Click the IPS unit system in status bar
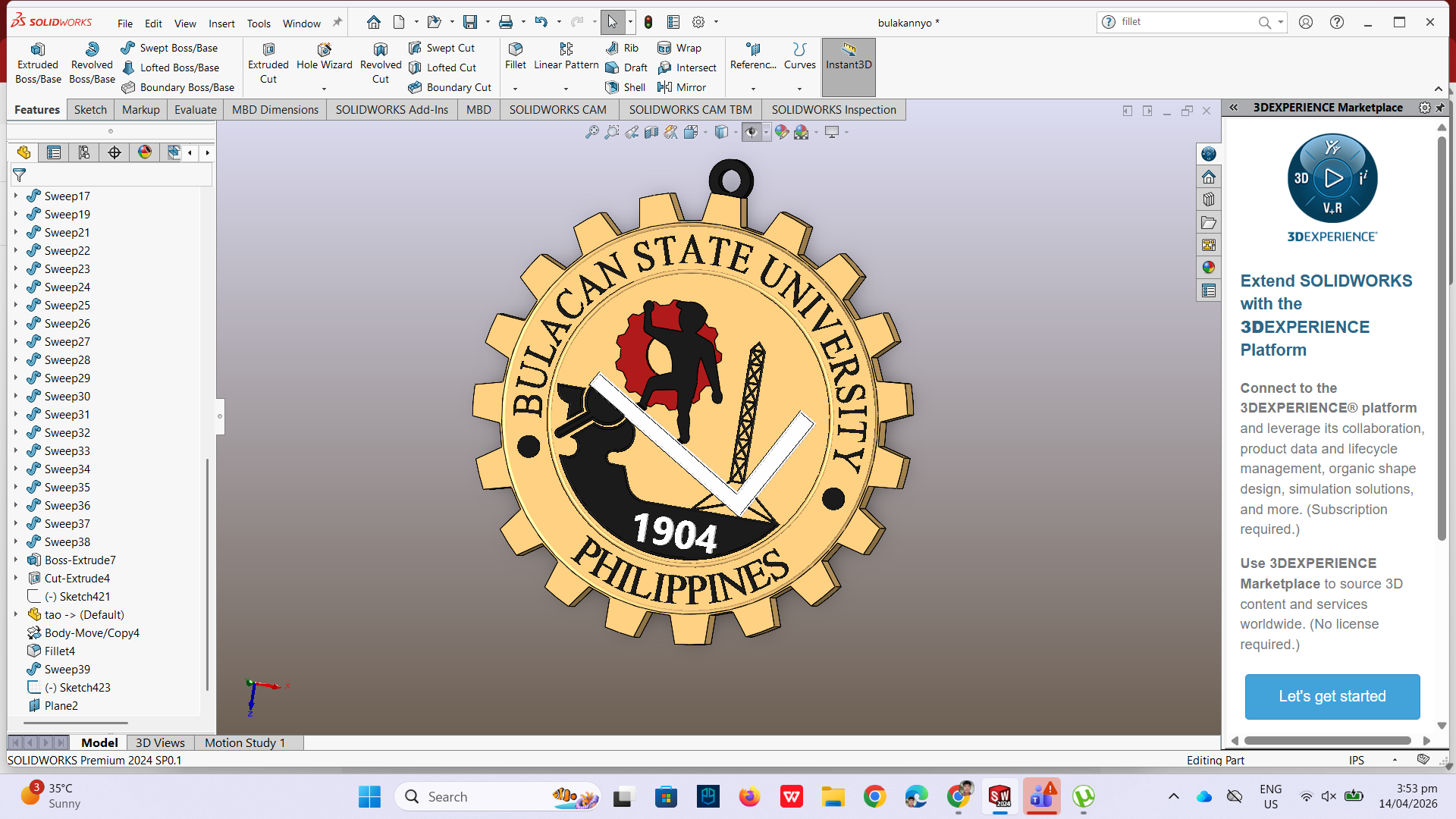The width and height of the screenshot is (1456, 819). [x=1357, y=760]
